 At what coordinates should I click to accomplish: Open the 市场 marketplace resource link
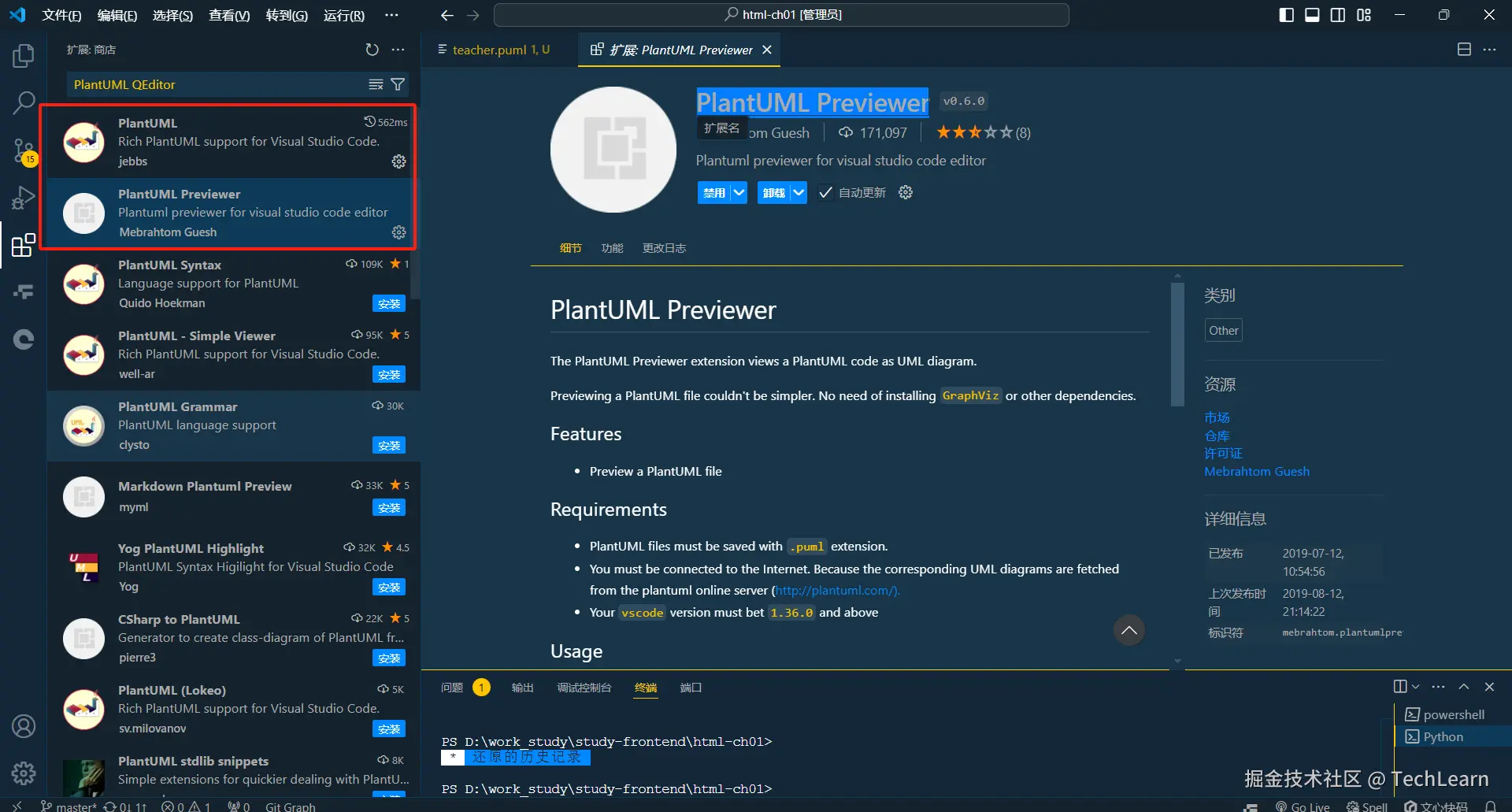coord(1217,417)
